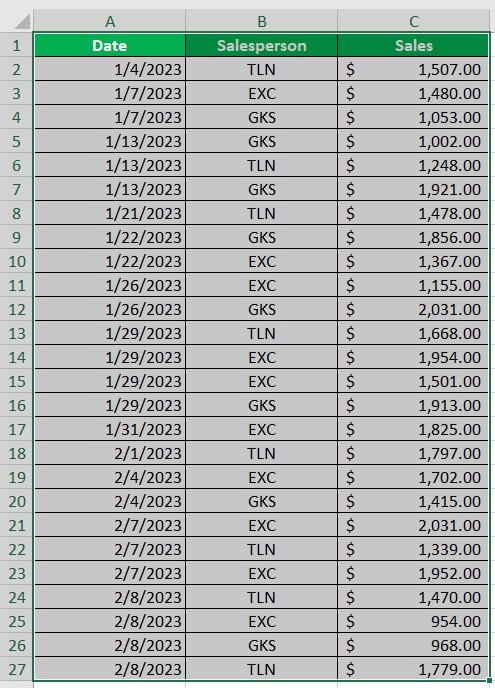
Task: Click the date cell 1/31/2023
Action: (x=110, y=429)
